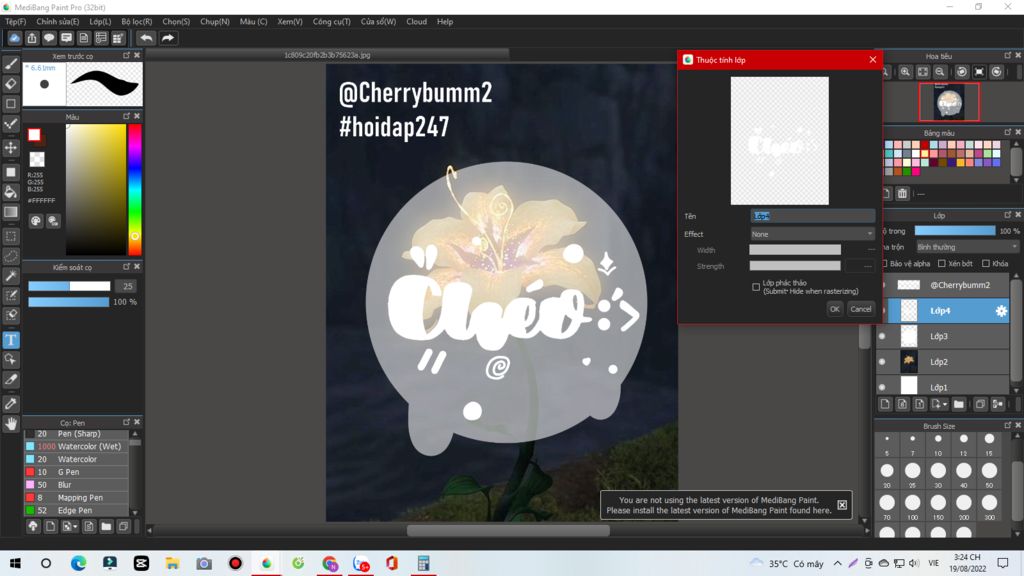Toggle visibility of Lớp3 layer

tap(882, 336)
